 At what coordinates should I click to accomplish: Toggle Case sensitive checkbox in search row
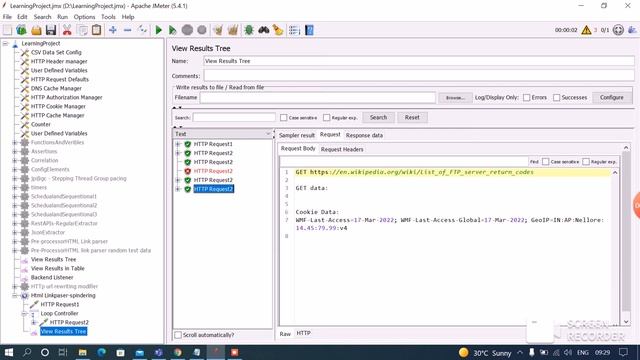pyautogui.click(x=283, y=118)
